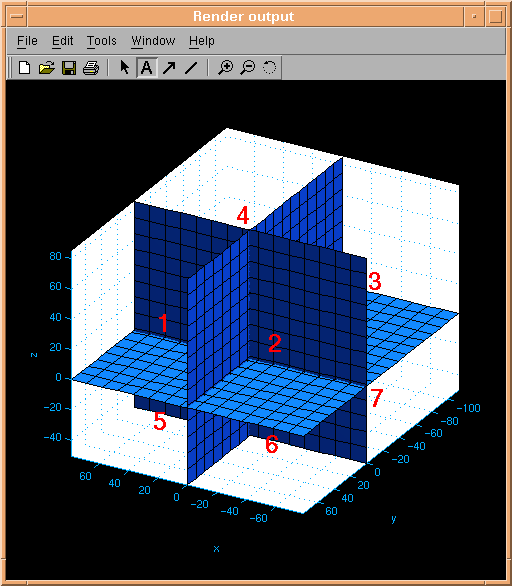512x586 pixels.
Task: Select the insert arrow tool
Action: 169,68
